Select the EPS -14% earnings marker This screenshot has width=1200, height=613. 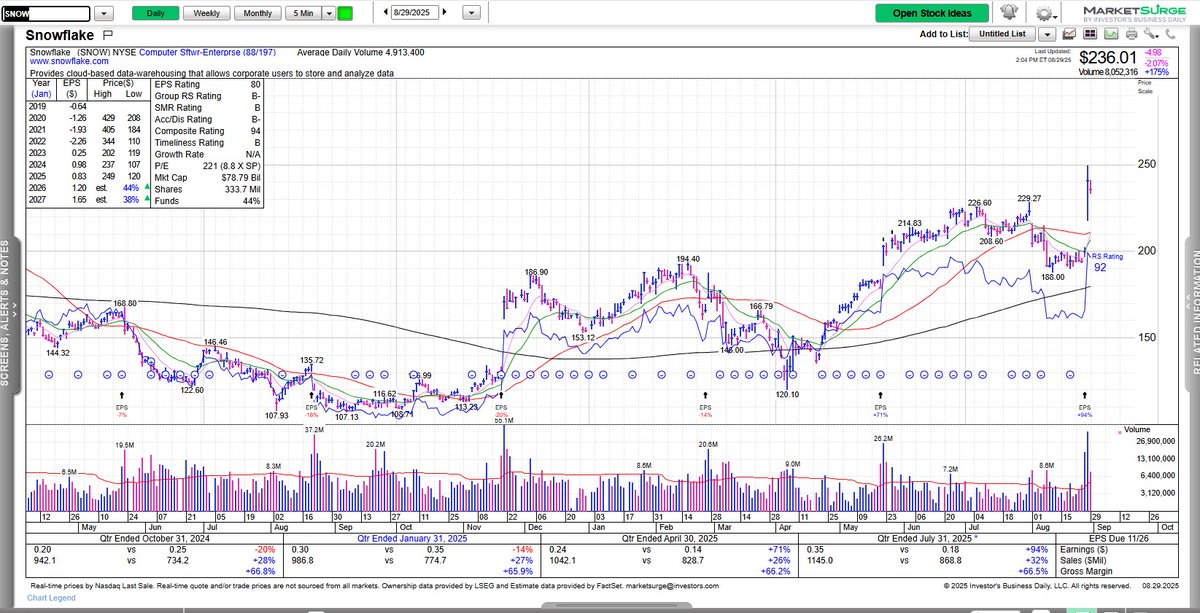(705, 405)
